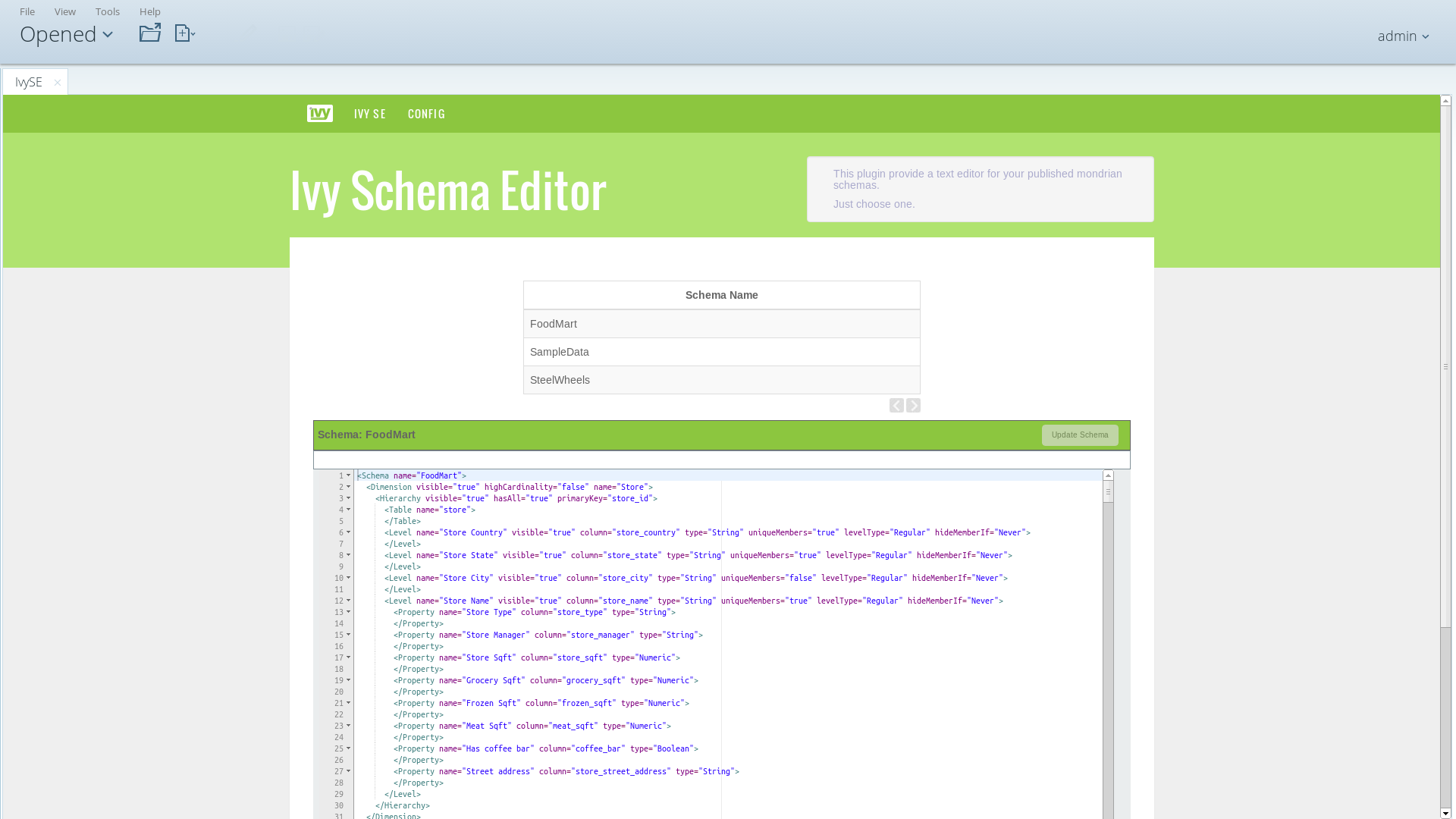Click the Open file folder icon
Viewport: 1456px width, 819px height.
click(x=149, y=33)
